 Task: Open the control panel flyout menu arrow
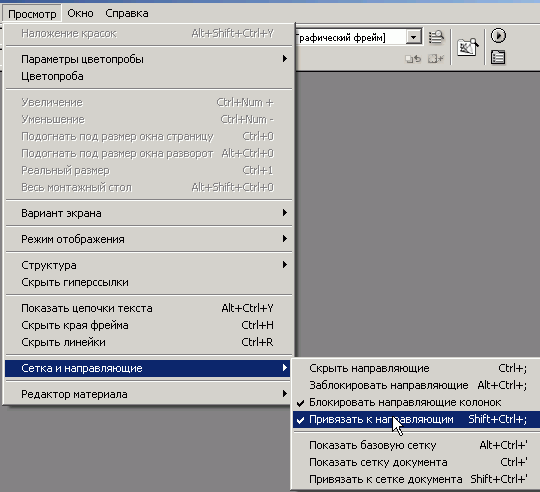(x=498, y=35)
